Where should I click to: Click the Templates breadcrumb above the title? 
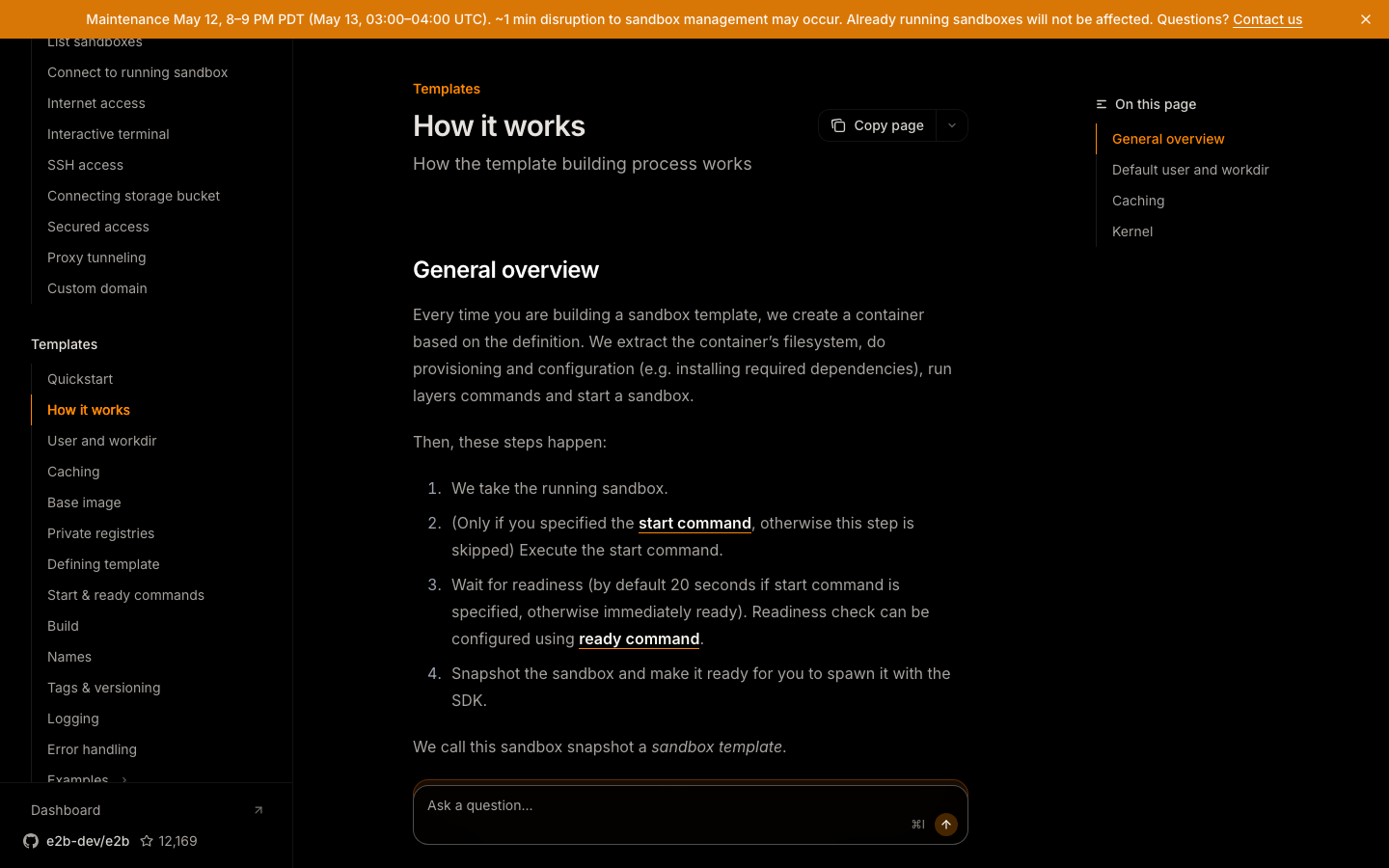pos(447,89)
